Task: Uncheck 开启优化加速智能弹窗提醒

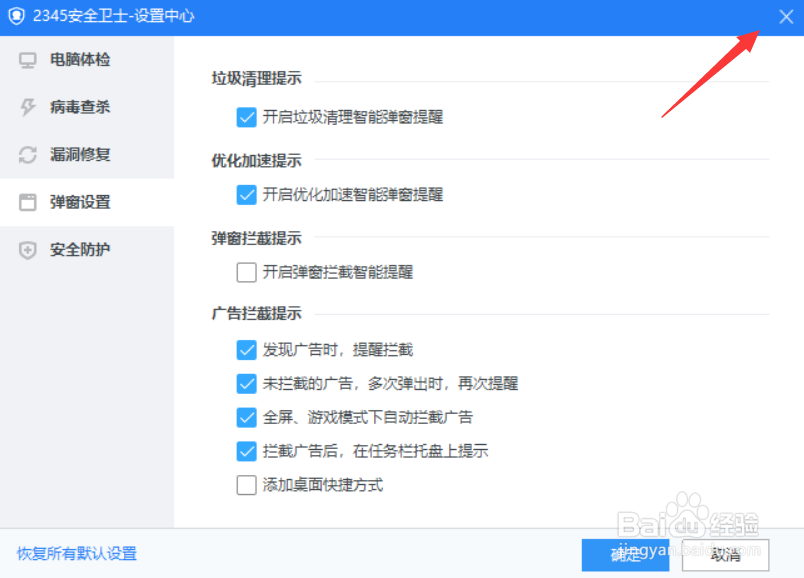Action: (x=247, y=194)
